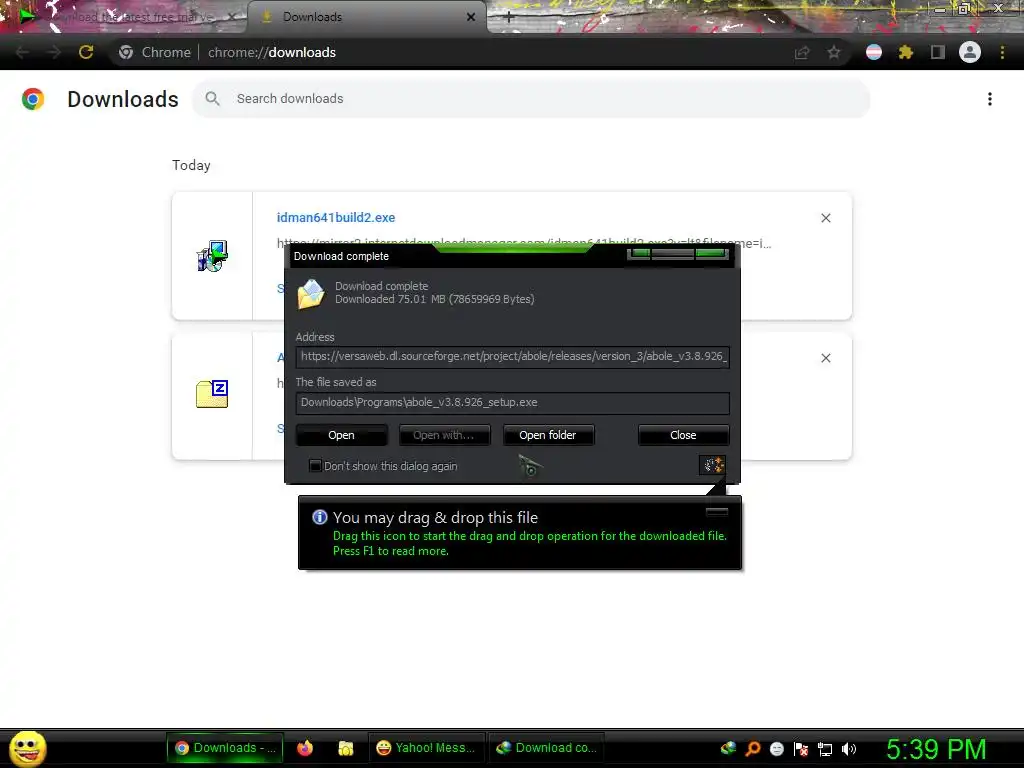Click the 5:39 PM clock

pos(936,749)
